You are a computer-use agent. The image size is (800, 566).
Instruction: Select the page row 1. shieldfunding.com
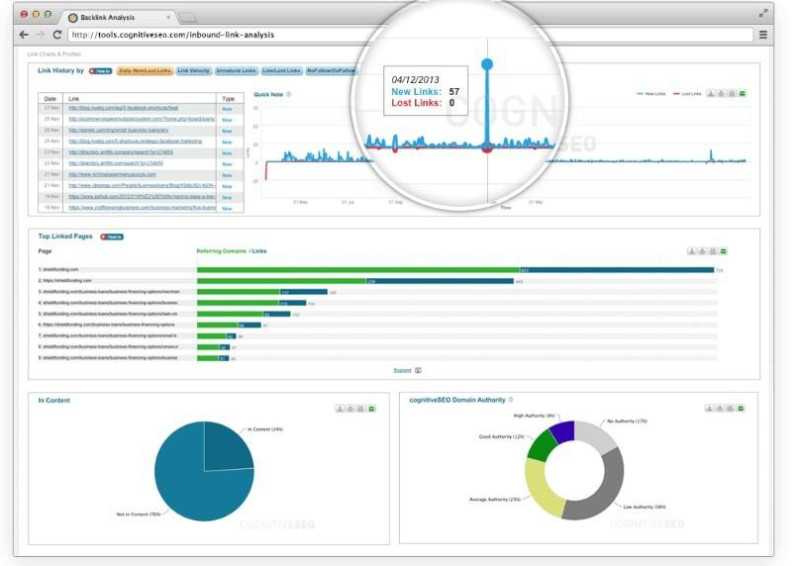coord(59,269)
